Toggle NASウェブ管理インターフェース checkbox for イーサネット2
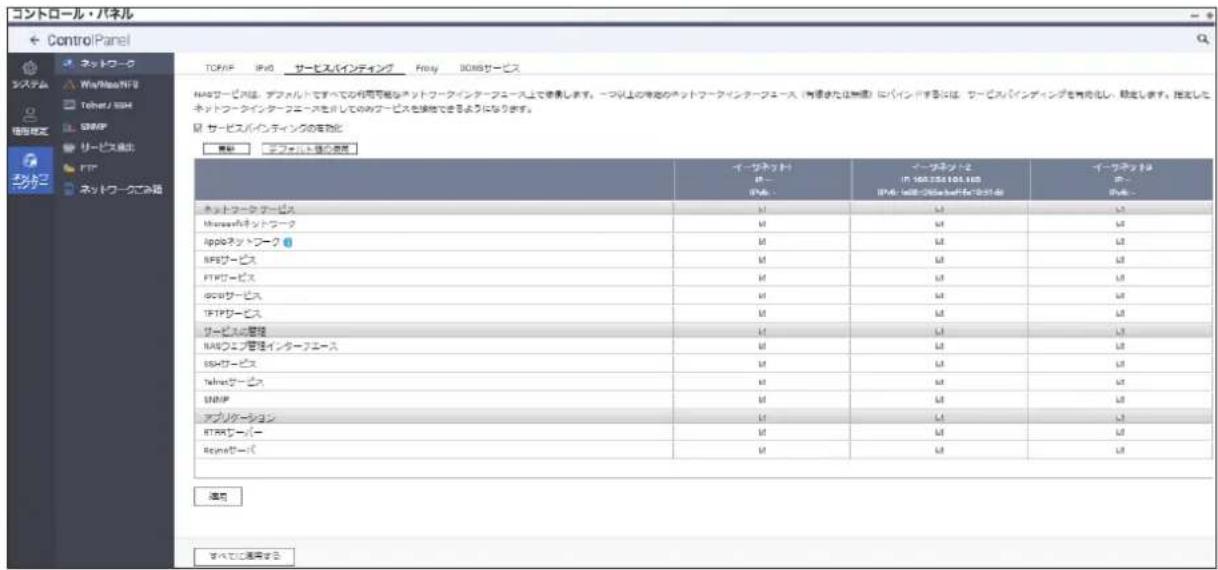1218x570 pixels. point(940,346)
